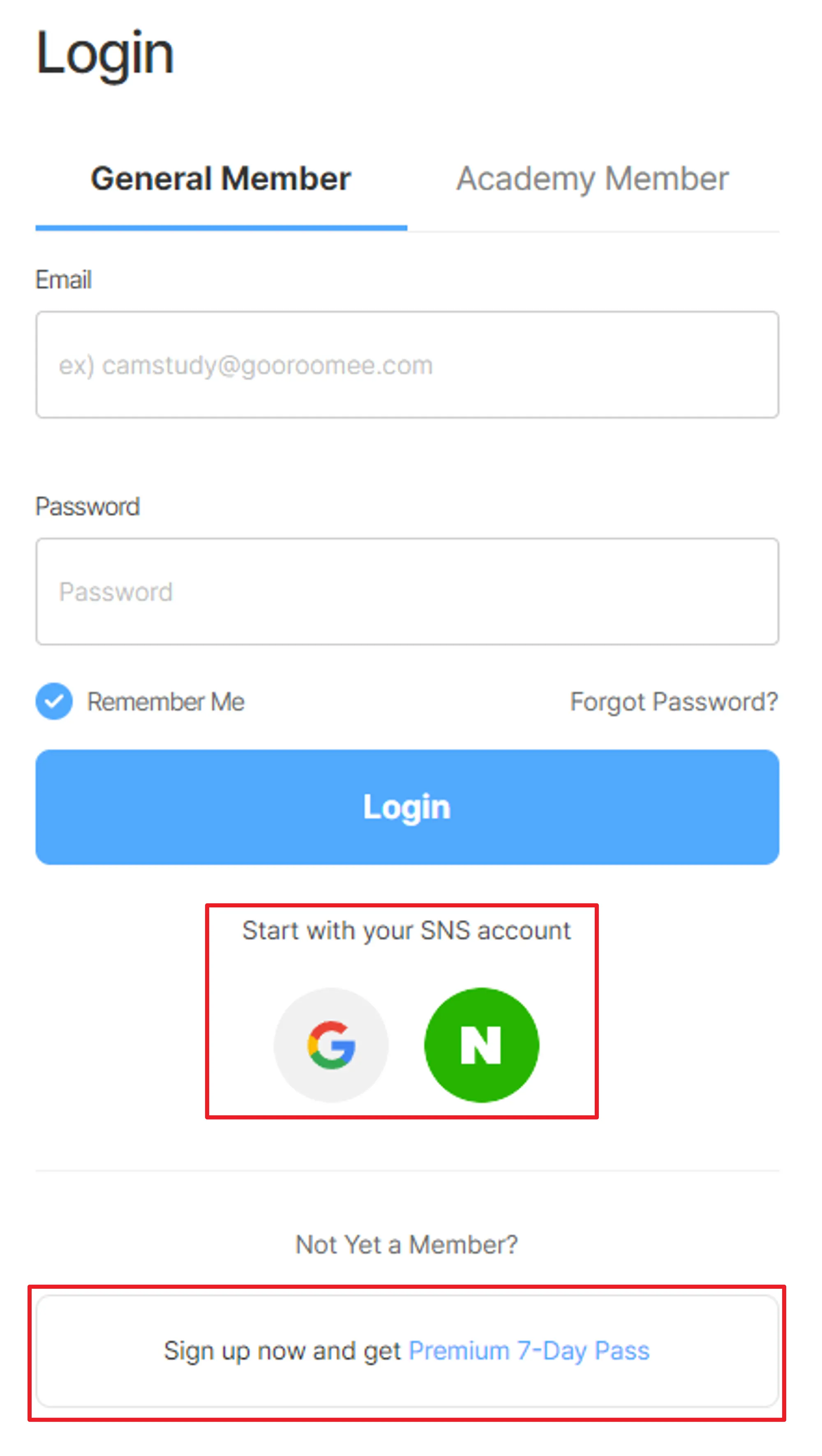Click the Email field label
Image resolution: width=822 pixels, height=1456 pixels.
(63, 280)
